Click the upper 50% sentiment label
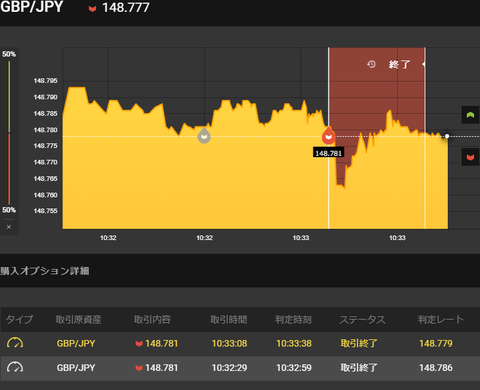Image resolution: width=480 pixels, height=390 pixels. [9, 54]
